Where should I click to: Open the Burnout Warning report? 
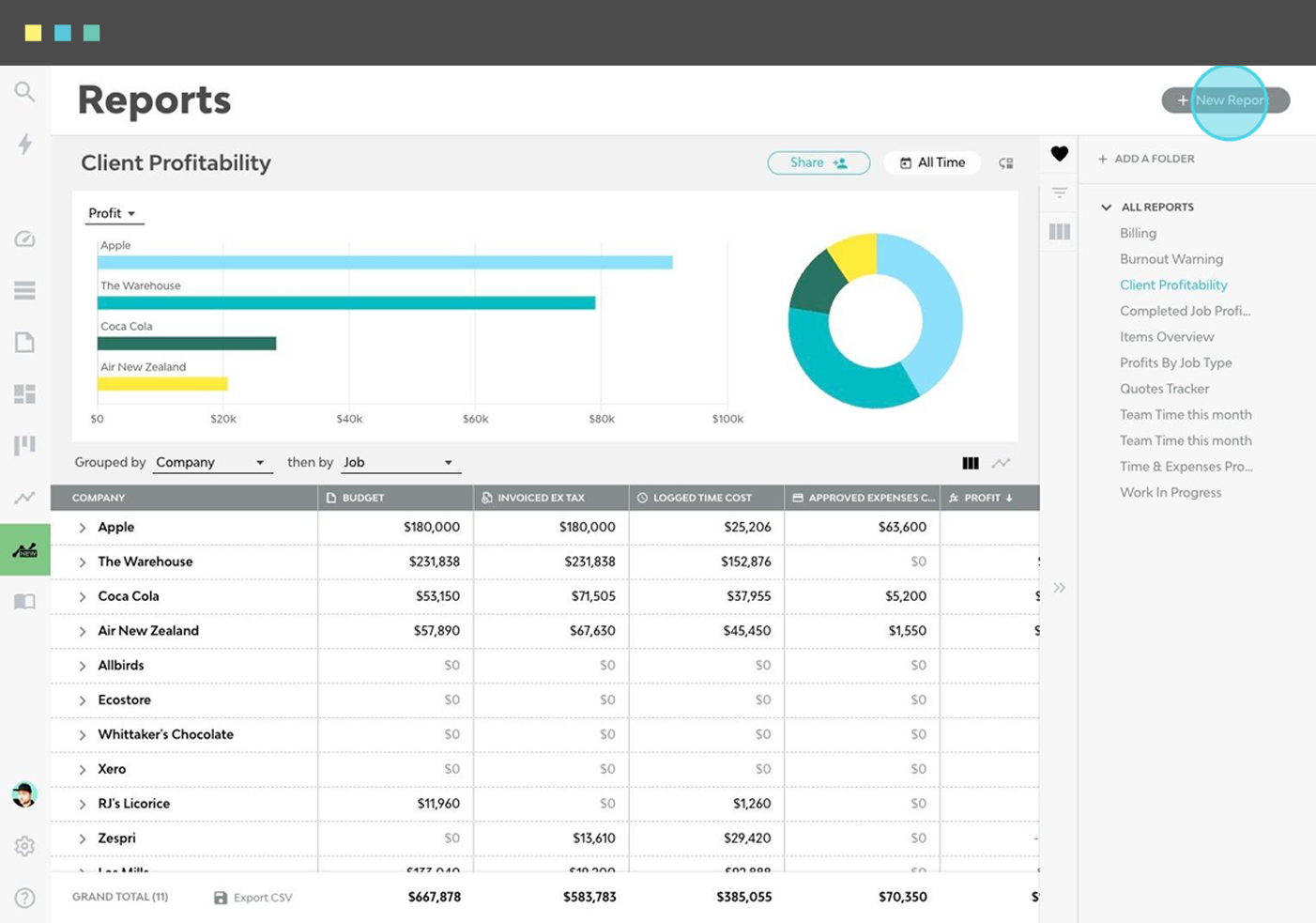click(1171, 258)
